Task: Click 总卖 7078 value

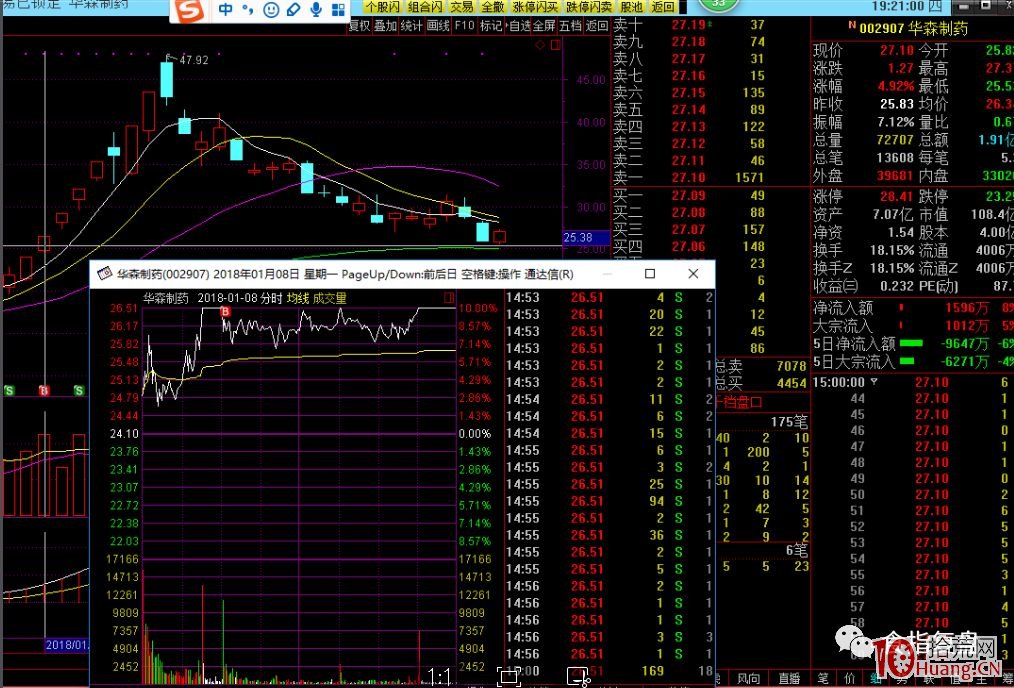Action: click(791, 367)
